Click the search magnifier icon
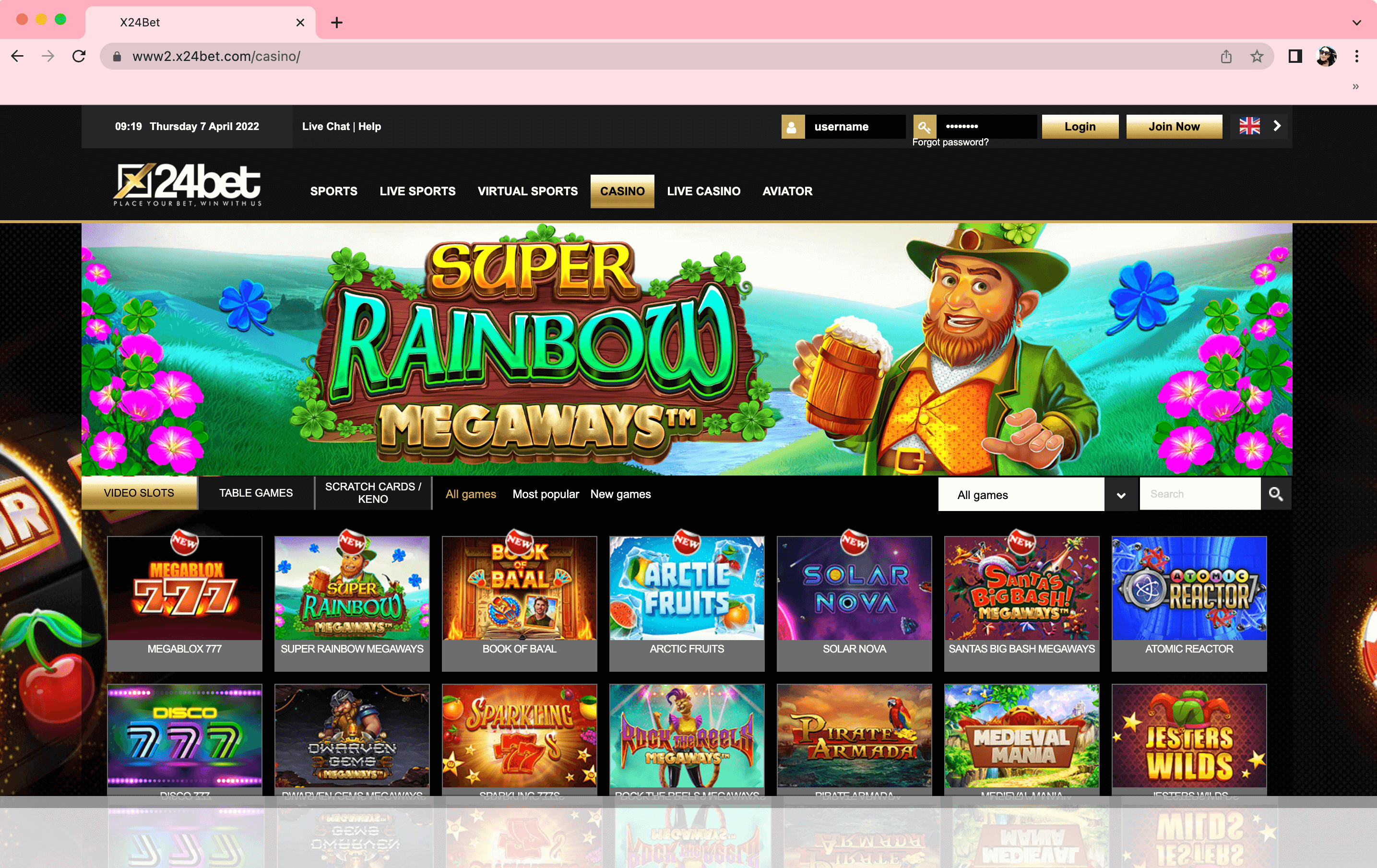Viewport: 1377px width, 868px height. tap(1276, 493)
